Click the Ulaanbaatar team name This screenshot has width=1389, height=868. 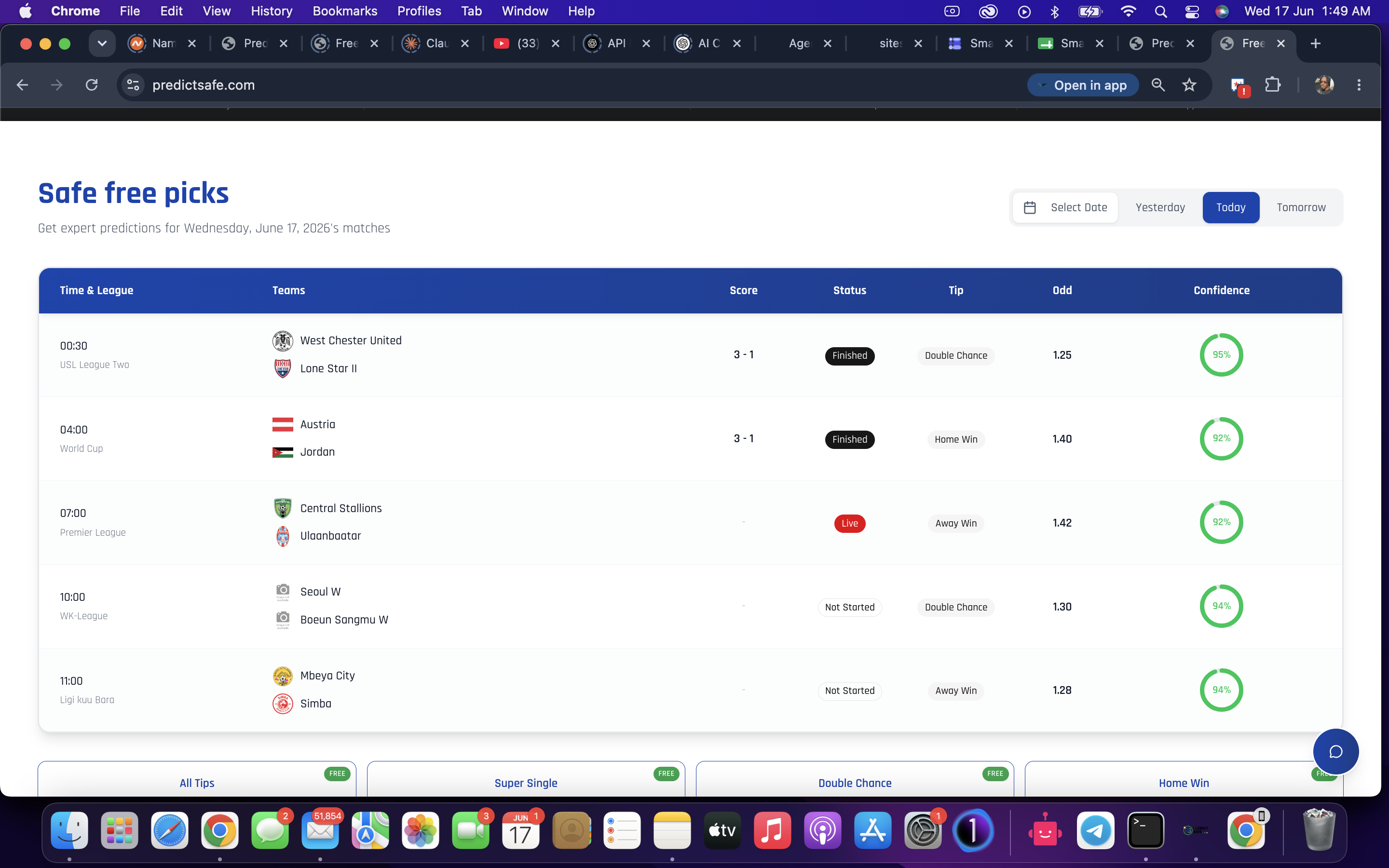coord(330,536)
